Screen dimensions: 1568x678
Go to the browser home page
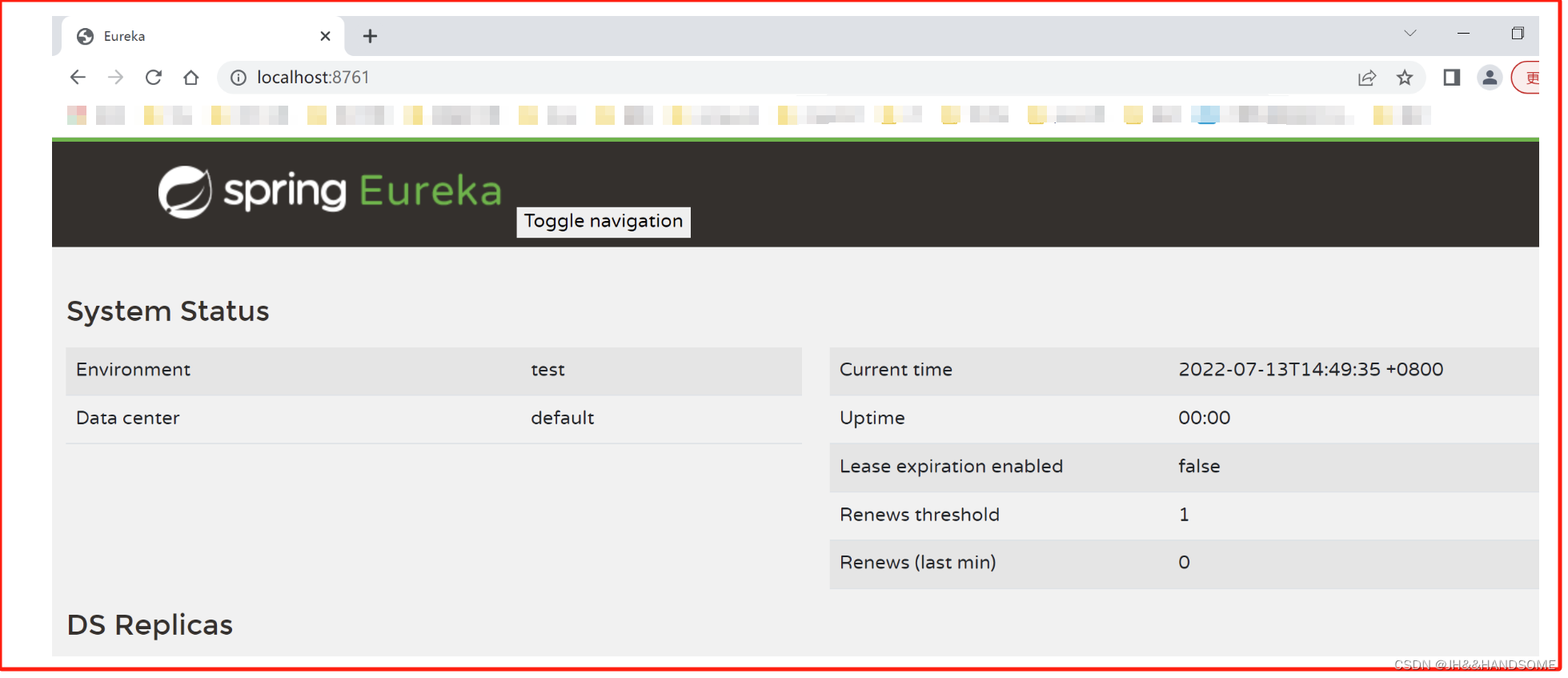coord(190,78)
